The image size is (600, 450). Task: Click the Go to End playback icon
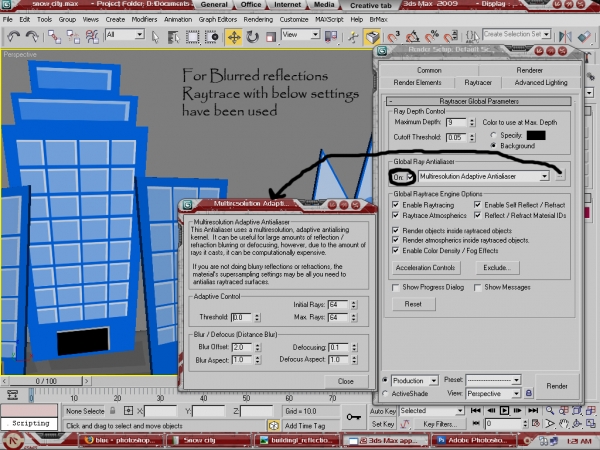pyautogui.click(x=533, y=411)
